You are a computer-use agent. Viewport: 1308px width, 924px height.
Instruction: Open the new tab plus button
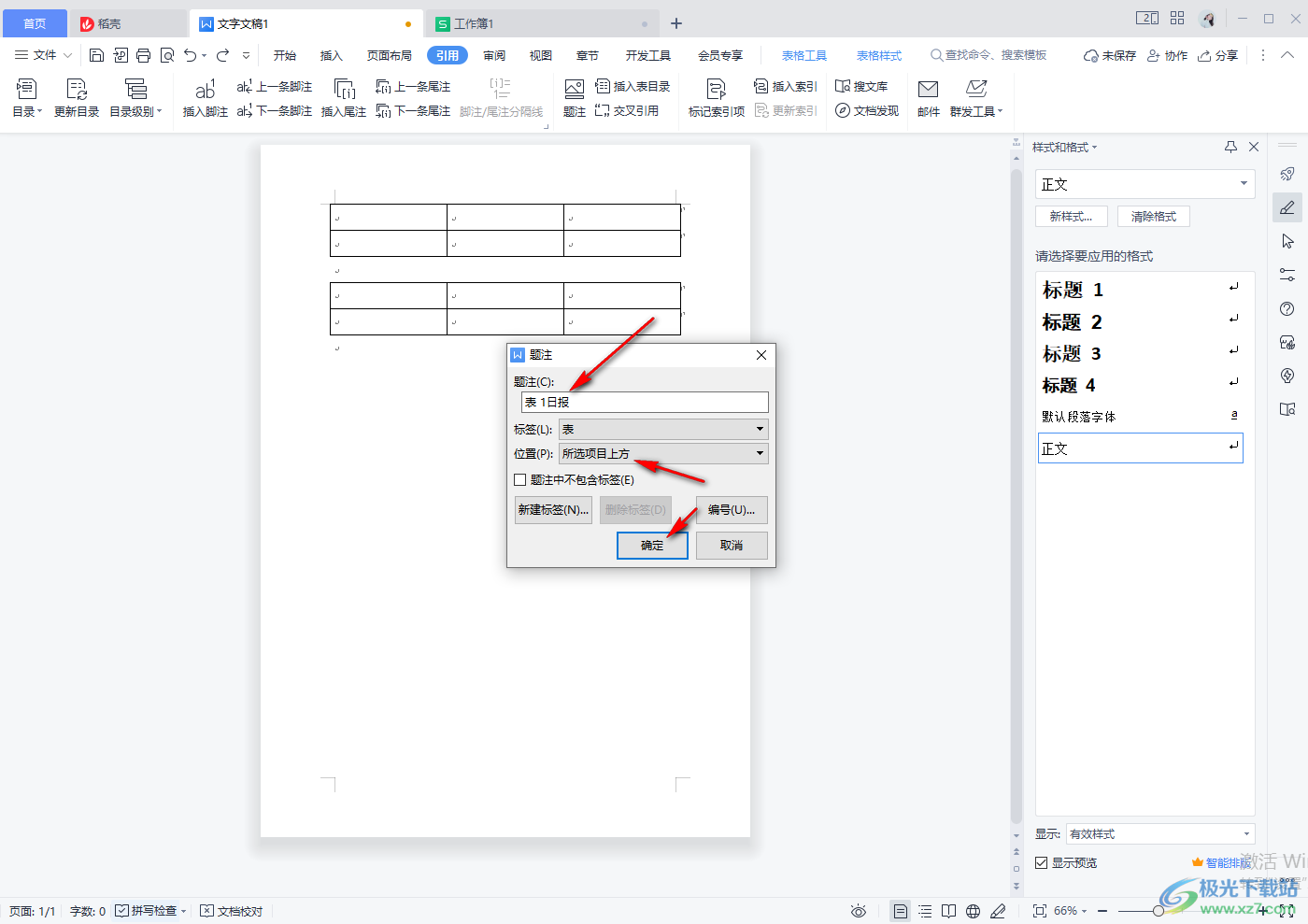(676, 23)
